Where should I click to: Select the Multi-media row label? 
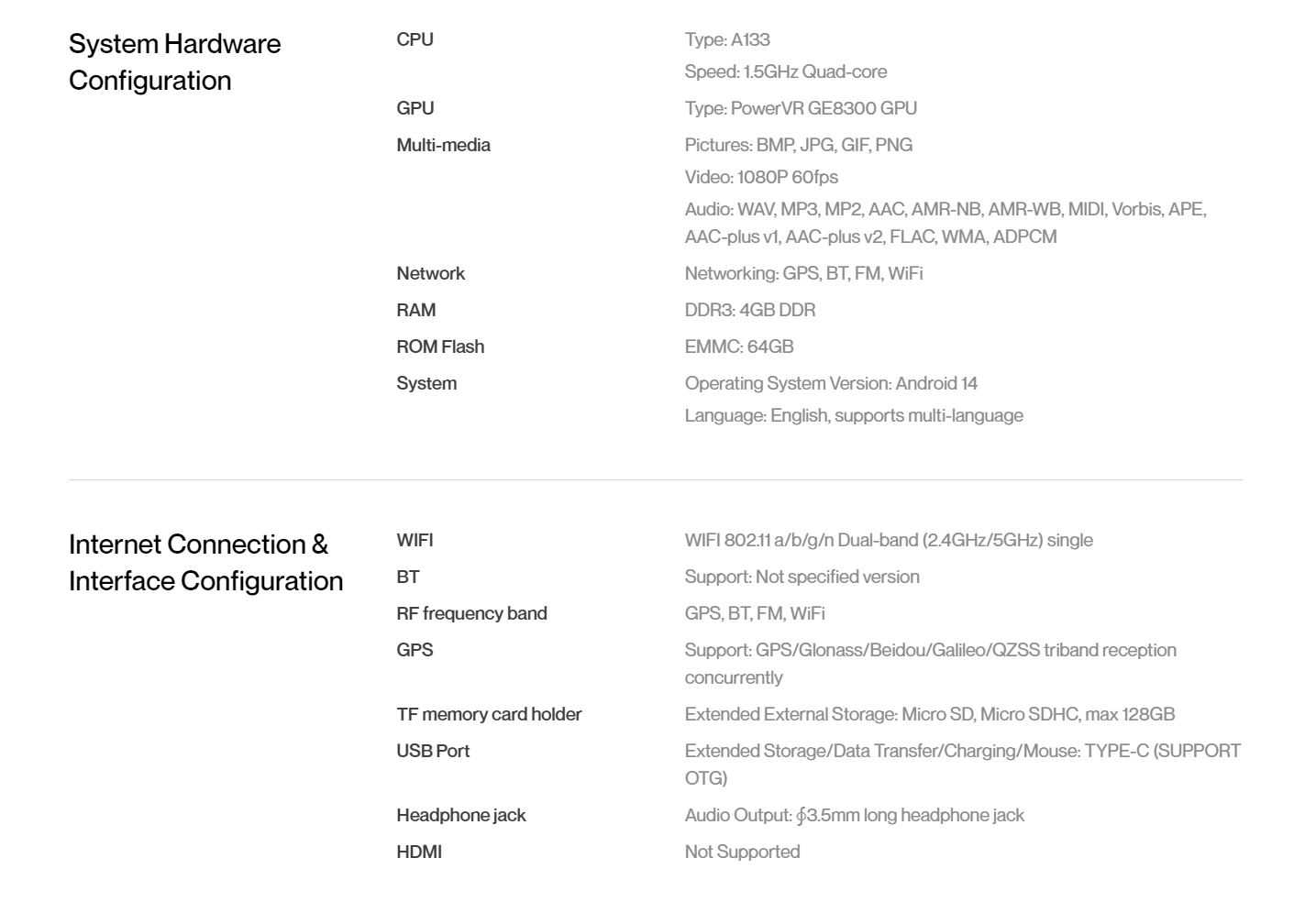coord(443,145)
